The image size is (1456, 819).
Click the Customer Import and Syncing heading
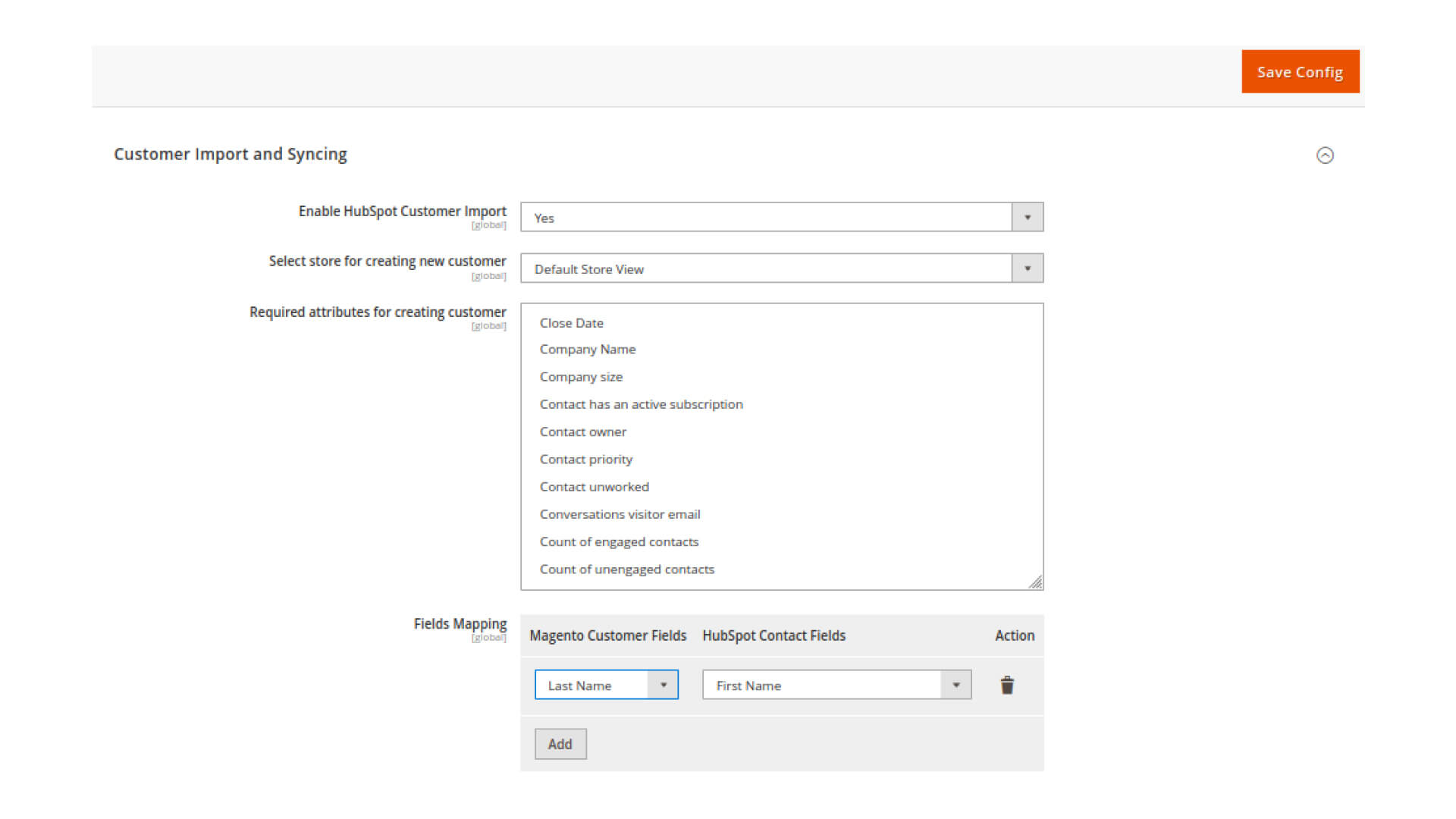231,154
